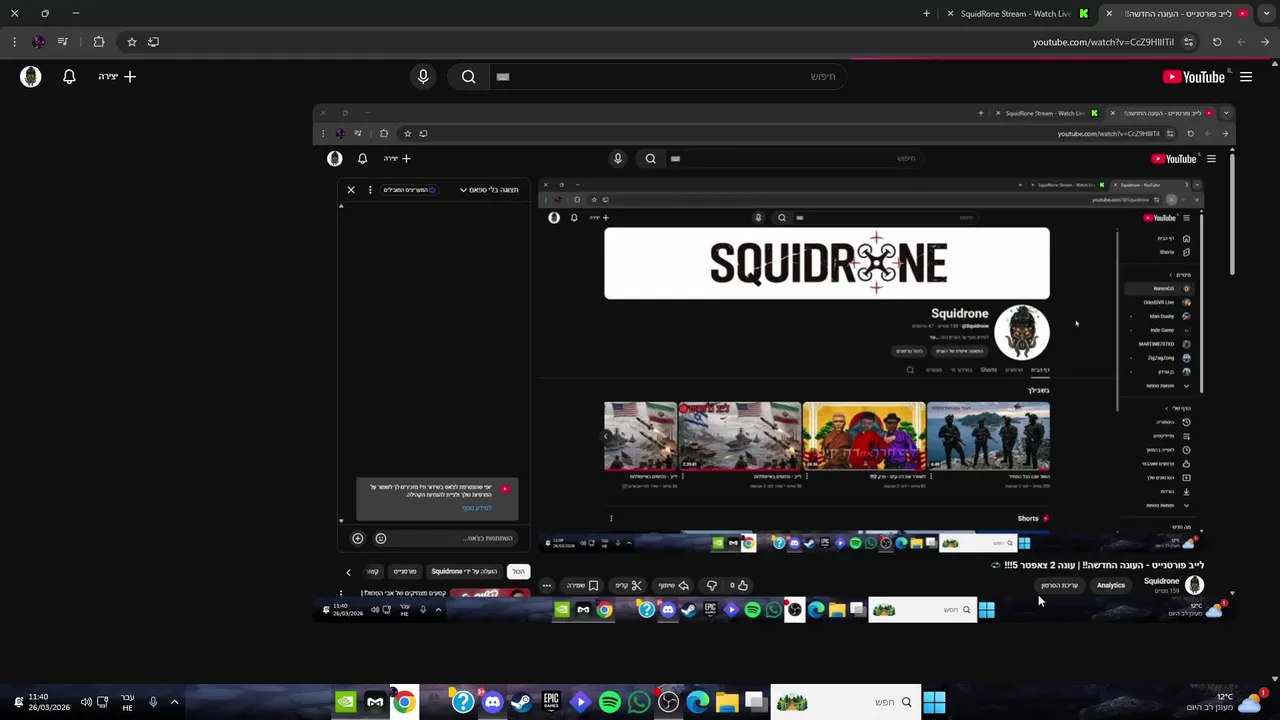Click the YouTube logo to go home
Image resolution: width=1280 pixels, height=720 pixels.
point(1194,77)
